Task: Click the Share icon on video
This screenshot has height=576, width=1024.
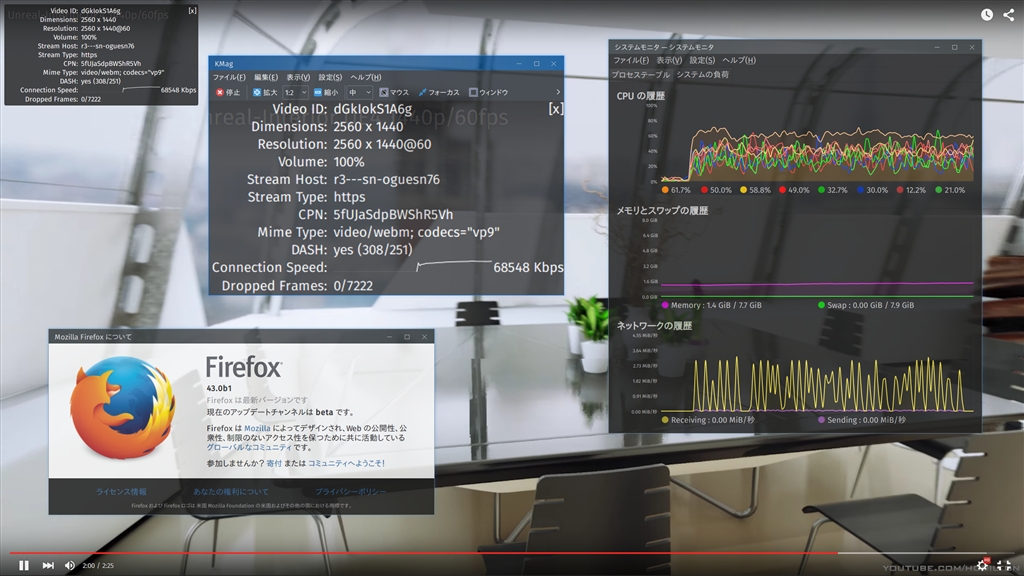Action: 1008,15
